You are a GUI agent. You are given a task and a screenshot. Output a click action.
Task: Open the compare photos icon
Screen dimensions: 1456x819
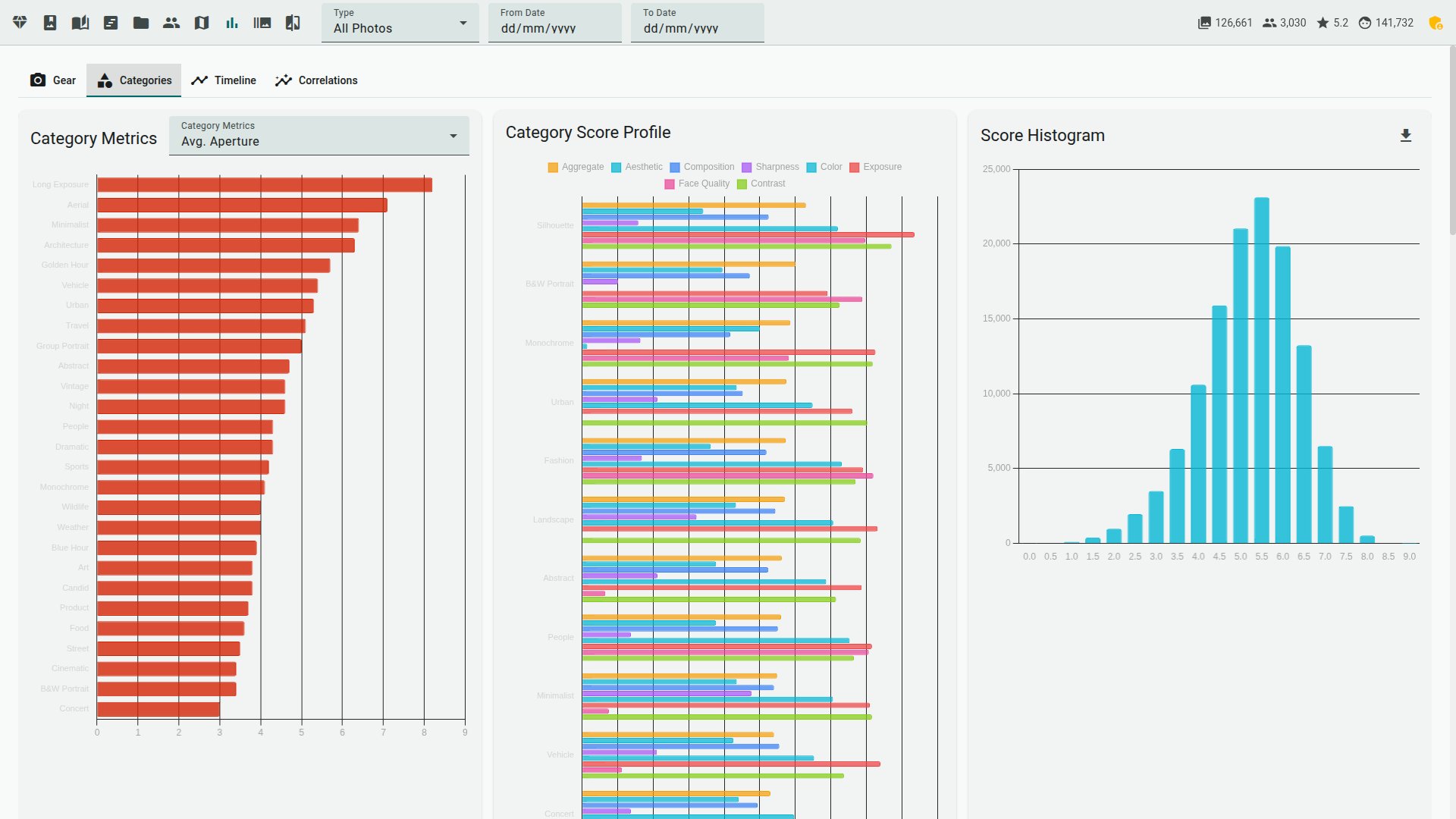pos(293,23)
